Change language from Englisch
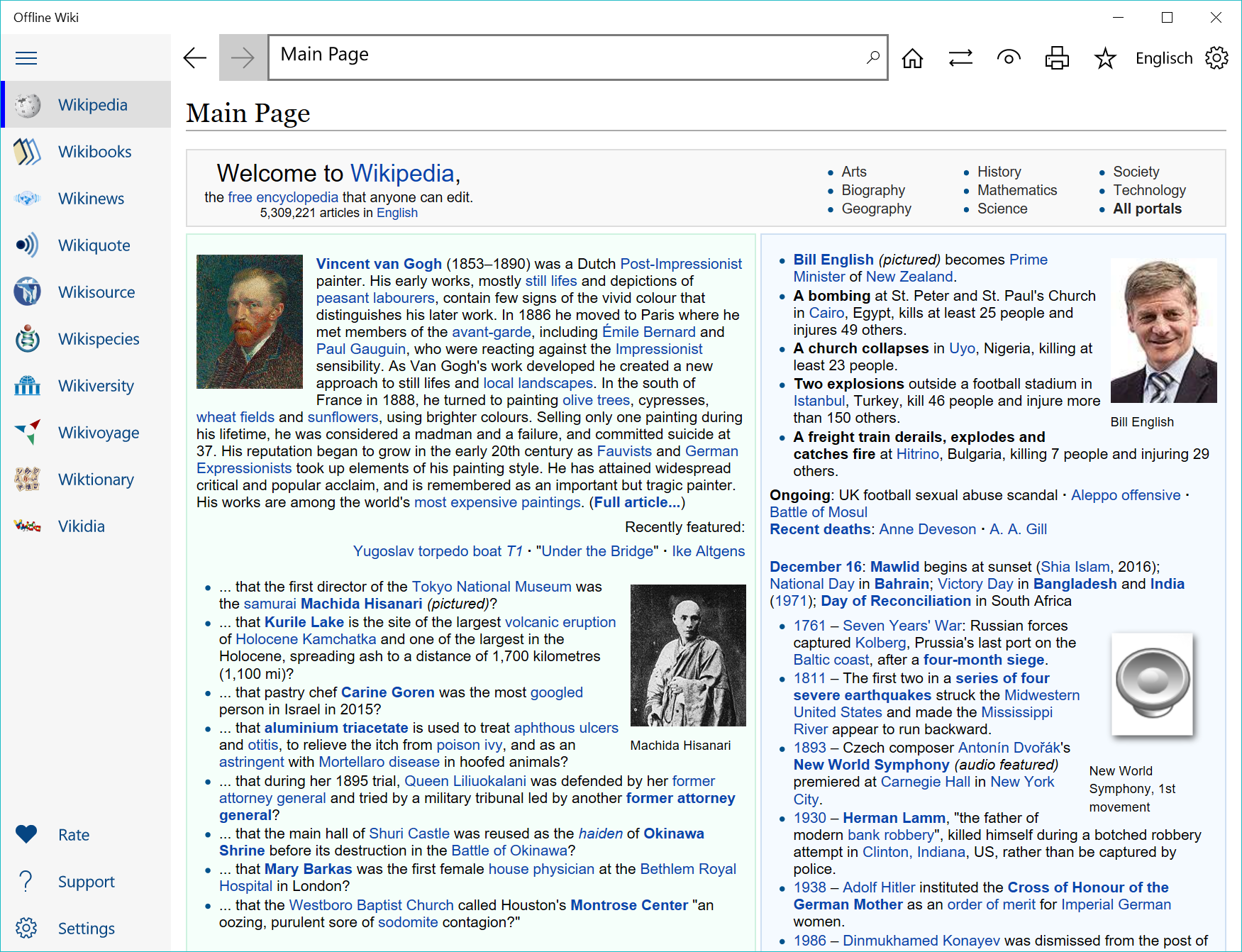Viewport: 1242px width, 952px height. pyautogui.click(x=1164, y=58)
